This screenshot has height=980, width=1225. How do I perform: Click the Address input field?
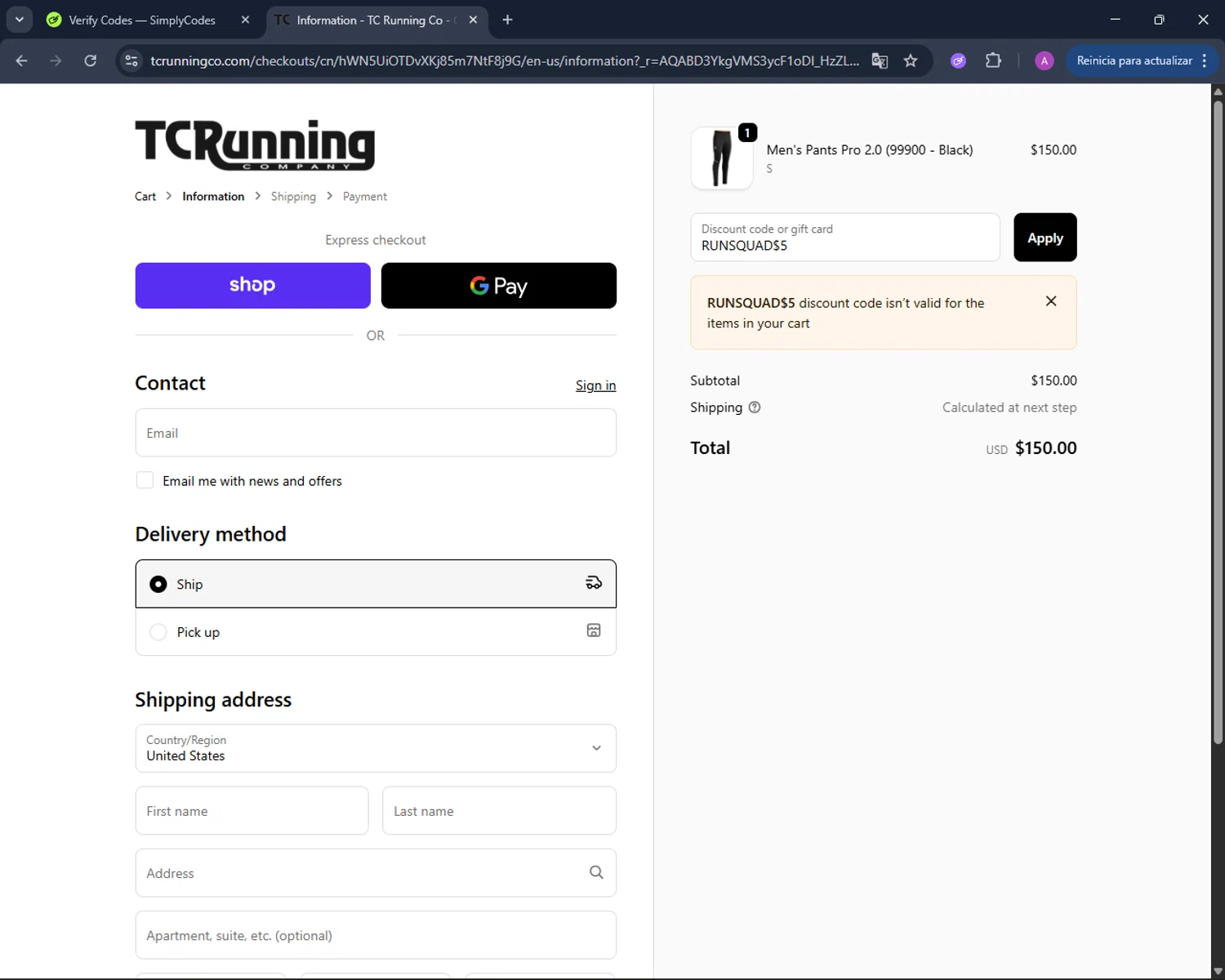coord(376,873)
